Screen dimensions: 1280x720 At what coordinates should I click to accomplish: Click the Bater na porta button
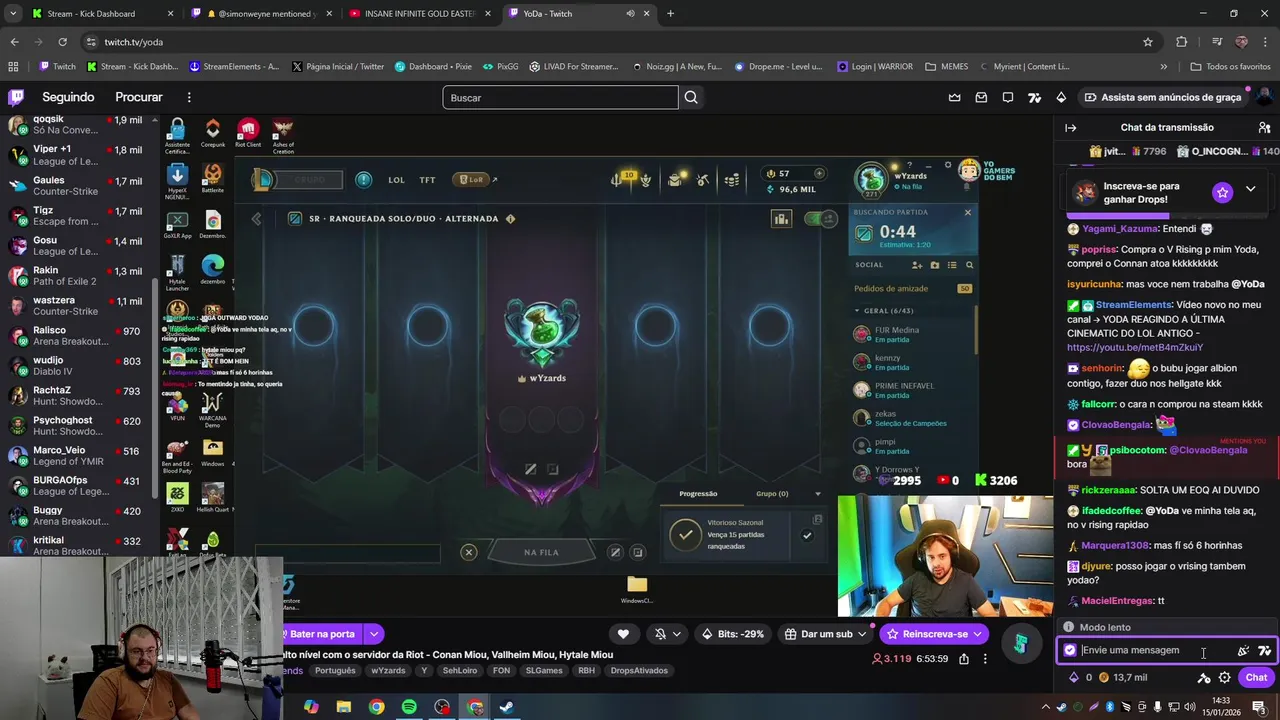pyautogui.click(x=321, y=634)
